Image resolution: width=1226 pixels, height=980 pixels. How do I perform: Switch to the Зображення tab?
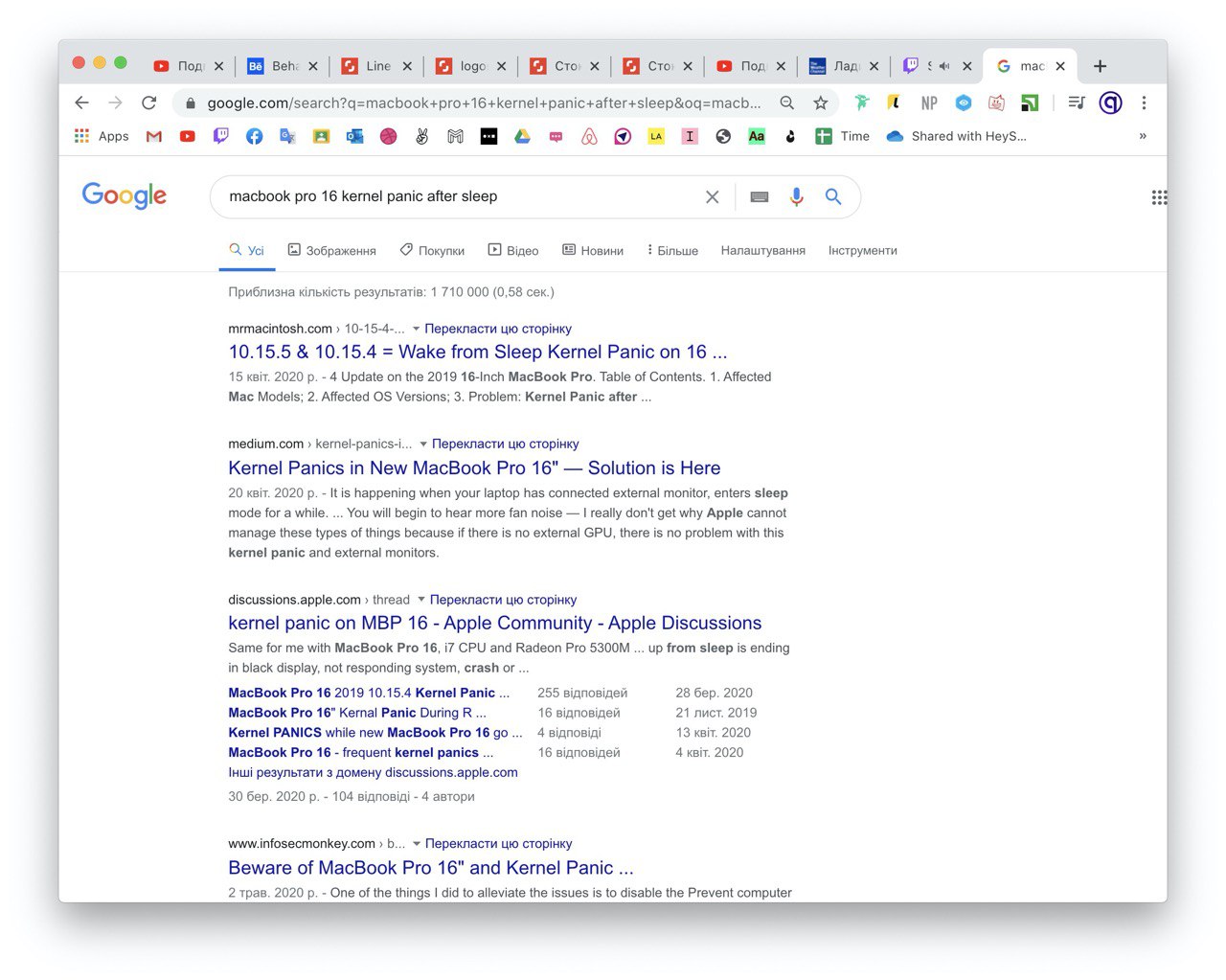pyautogui.click(x=331, y=250)
